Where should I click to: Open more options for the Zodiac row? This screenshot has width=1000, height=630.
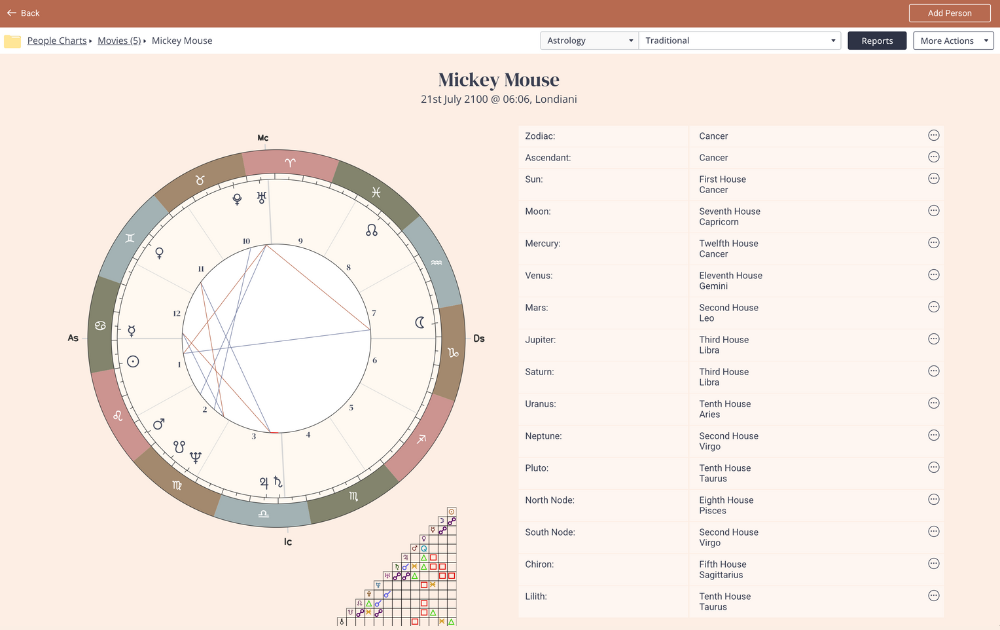tap(934, 135)
